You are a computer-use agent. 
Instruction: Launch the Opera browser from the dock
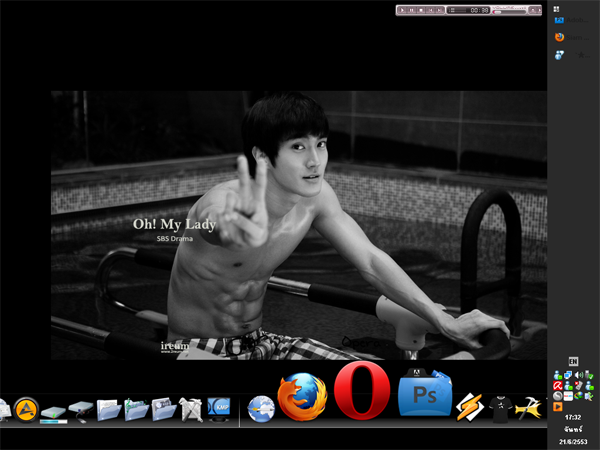click(x=362, y=390)
